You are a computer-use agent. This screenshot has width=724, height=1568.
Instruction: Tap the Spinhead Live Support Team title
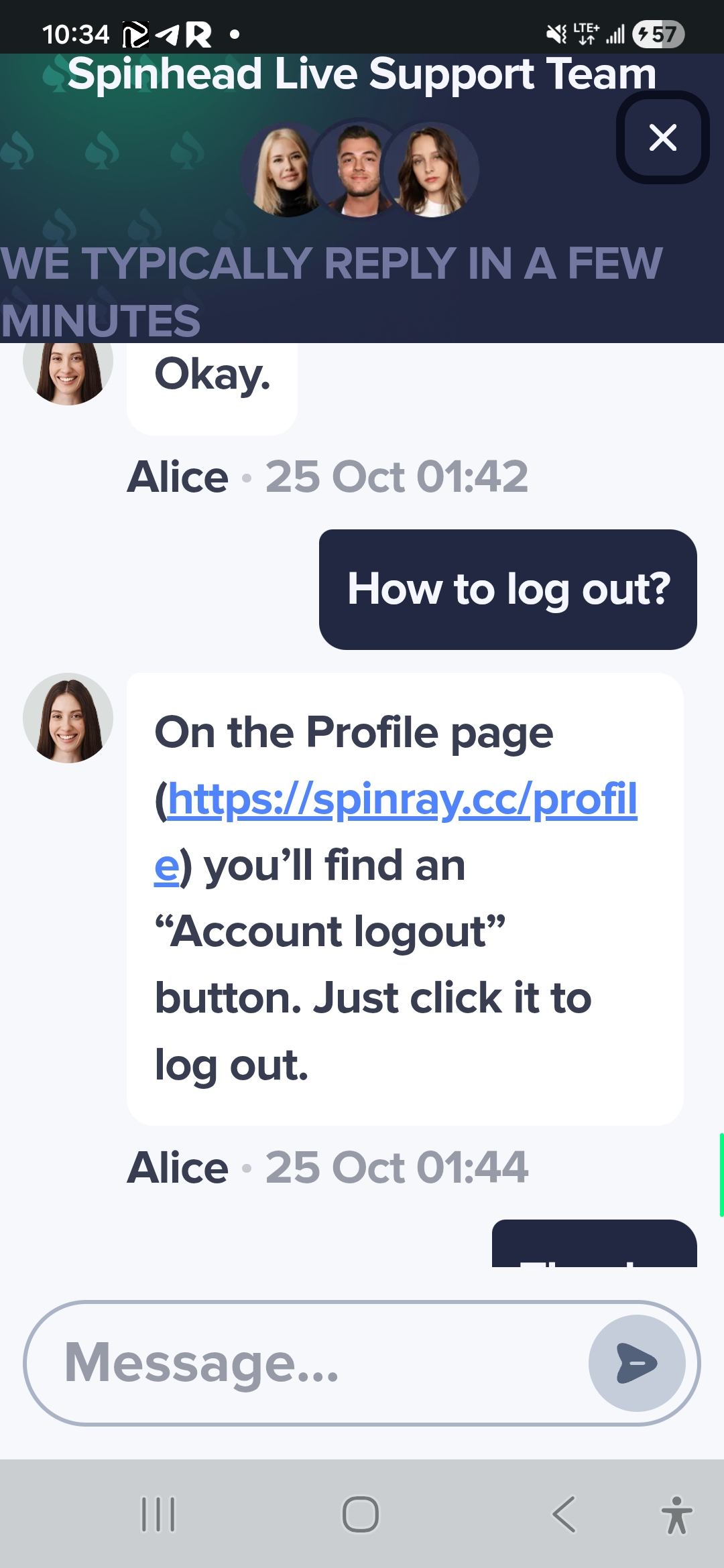click(362, 74)
